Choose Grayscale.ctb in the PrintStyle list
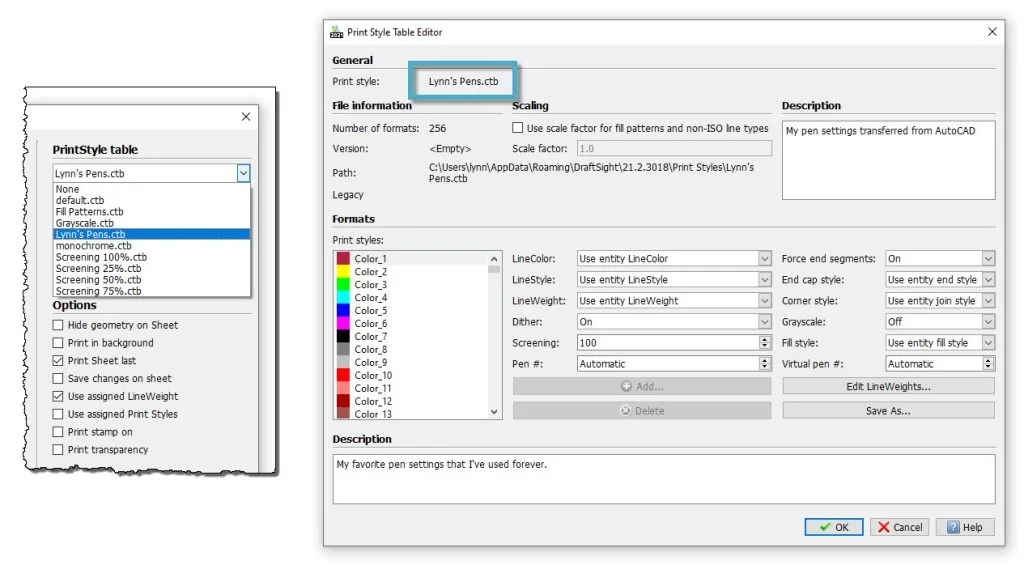The height and width of the screenshot is (565, 1024). point(85,223)
